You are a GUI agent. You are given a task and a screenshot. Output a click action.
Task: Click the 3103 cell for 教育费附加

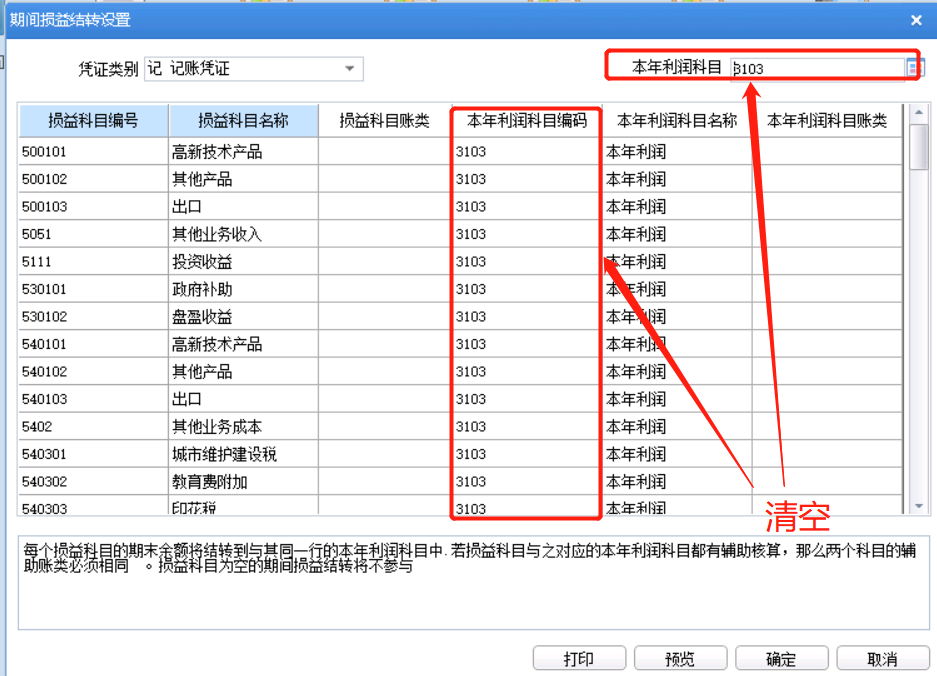click(x=526, y=481)
